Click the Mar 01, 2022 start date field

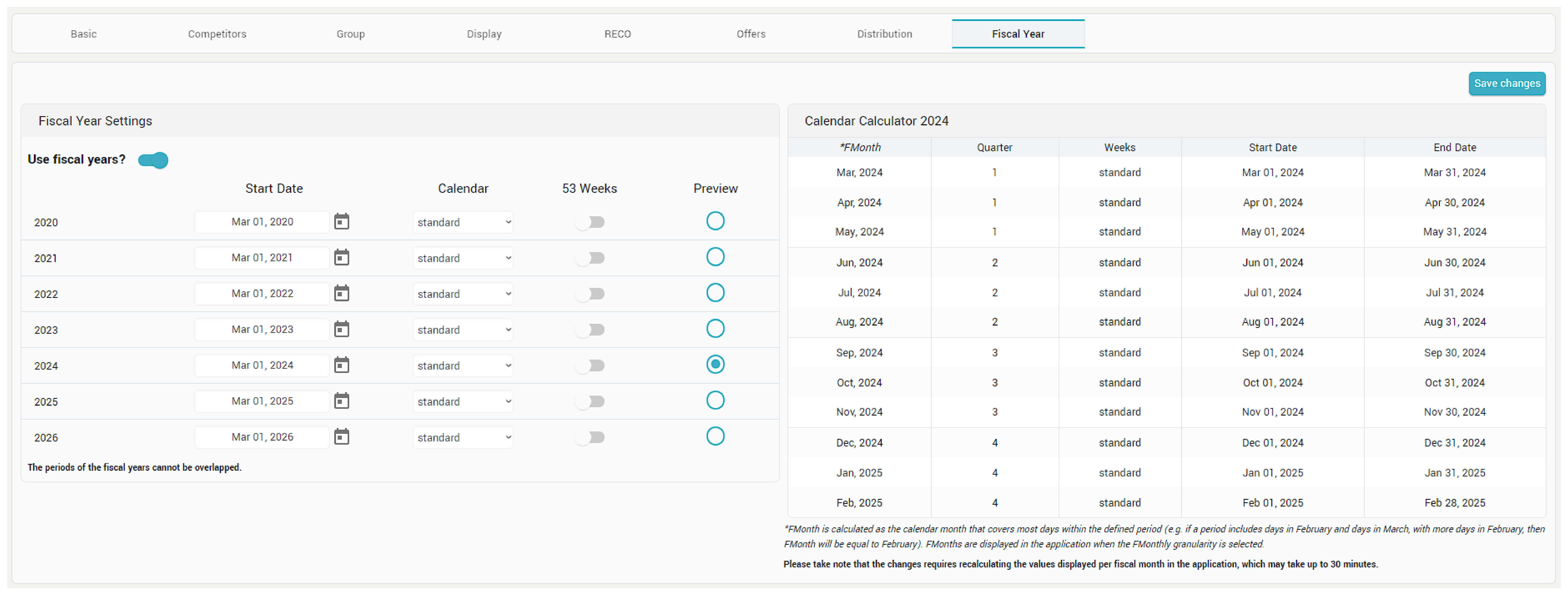[x=262, y=294]
